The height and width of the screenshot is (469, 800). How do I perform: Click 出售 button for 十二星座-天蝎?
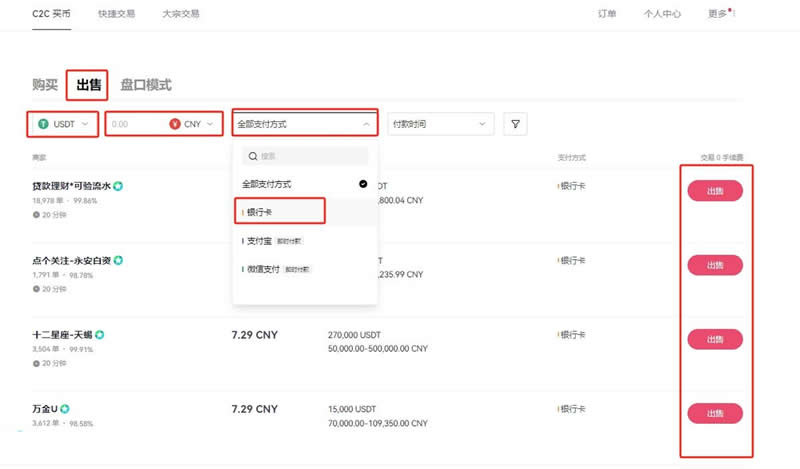(715, 339)
